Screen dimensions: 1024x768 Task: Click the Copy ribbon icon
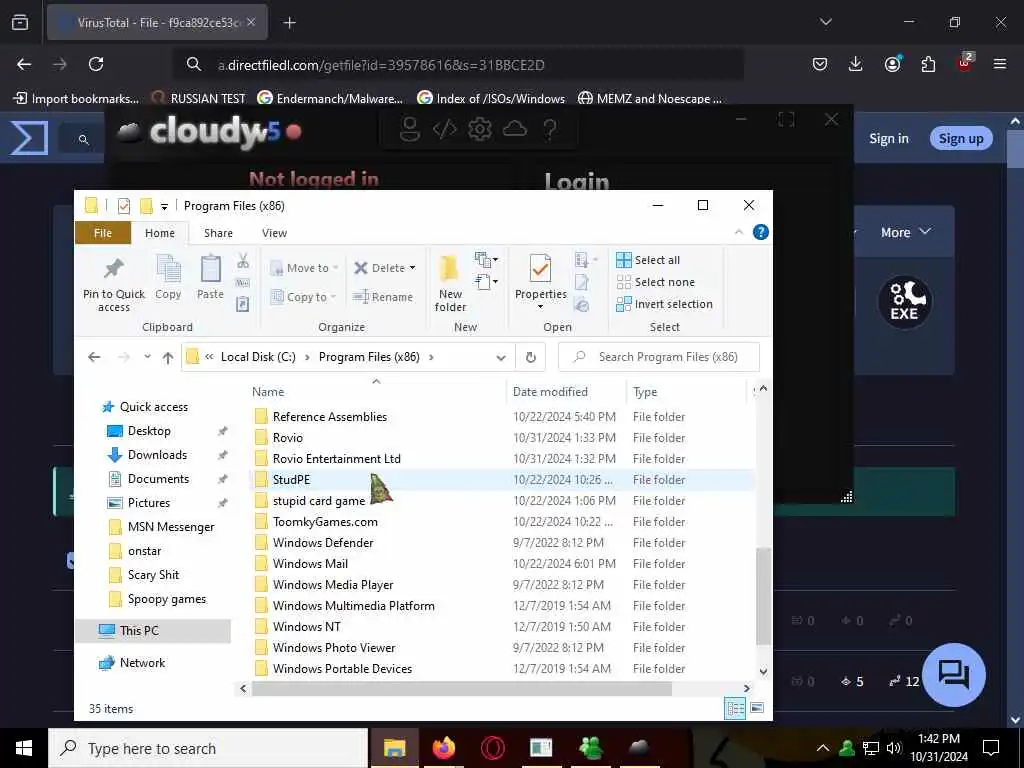[x=168, y=268]
